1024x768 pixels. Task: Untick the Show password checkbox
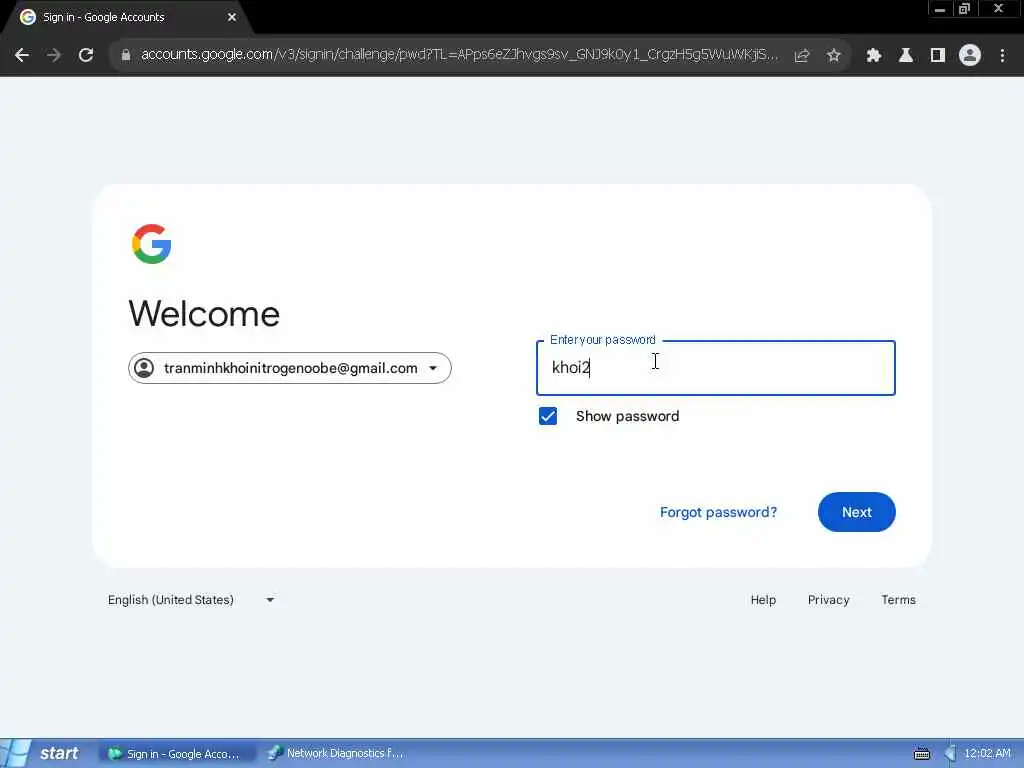[548, 416]
